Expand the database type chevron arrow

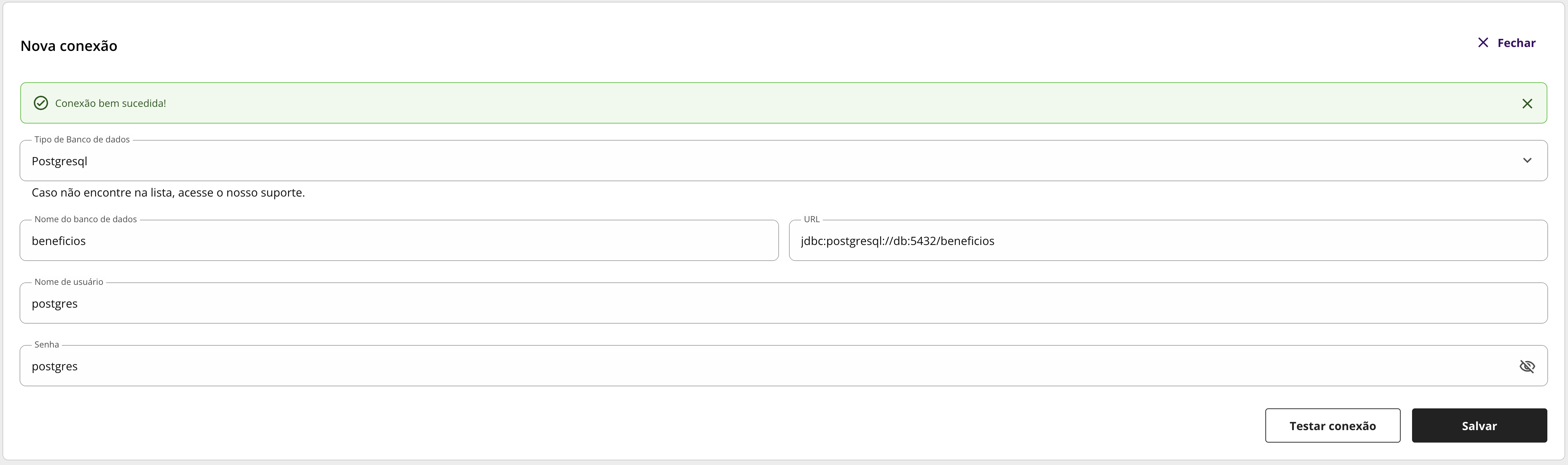click(1527, 161)
